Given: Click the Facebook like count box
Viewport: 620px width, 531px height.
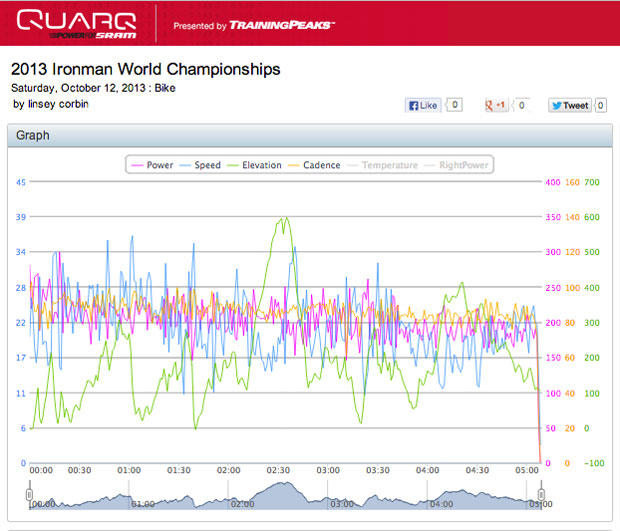Looking at the screenshot, I should pos(454,104).
